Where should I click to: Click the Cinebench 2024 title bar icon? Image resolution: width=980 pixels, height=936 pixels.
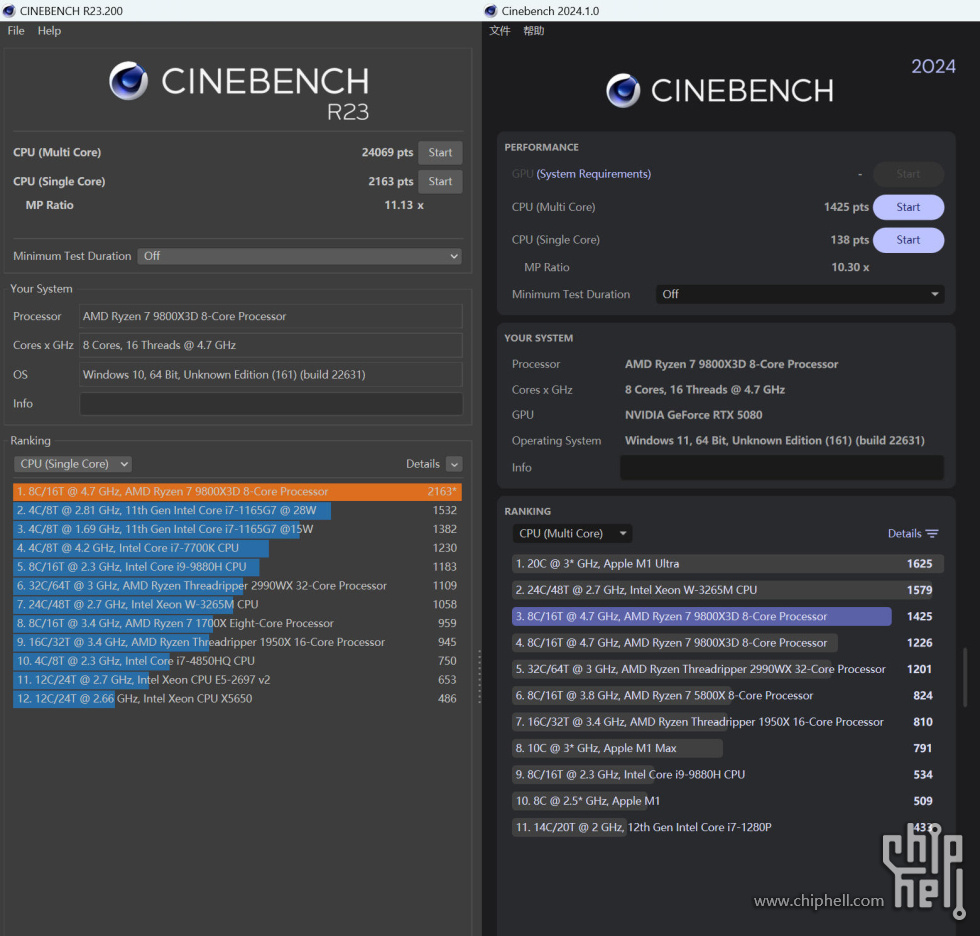click(x=491, y=10)
